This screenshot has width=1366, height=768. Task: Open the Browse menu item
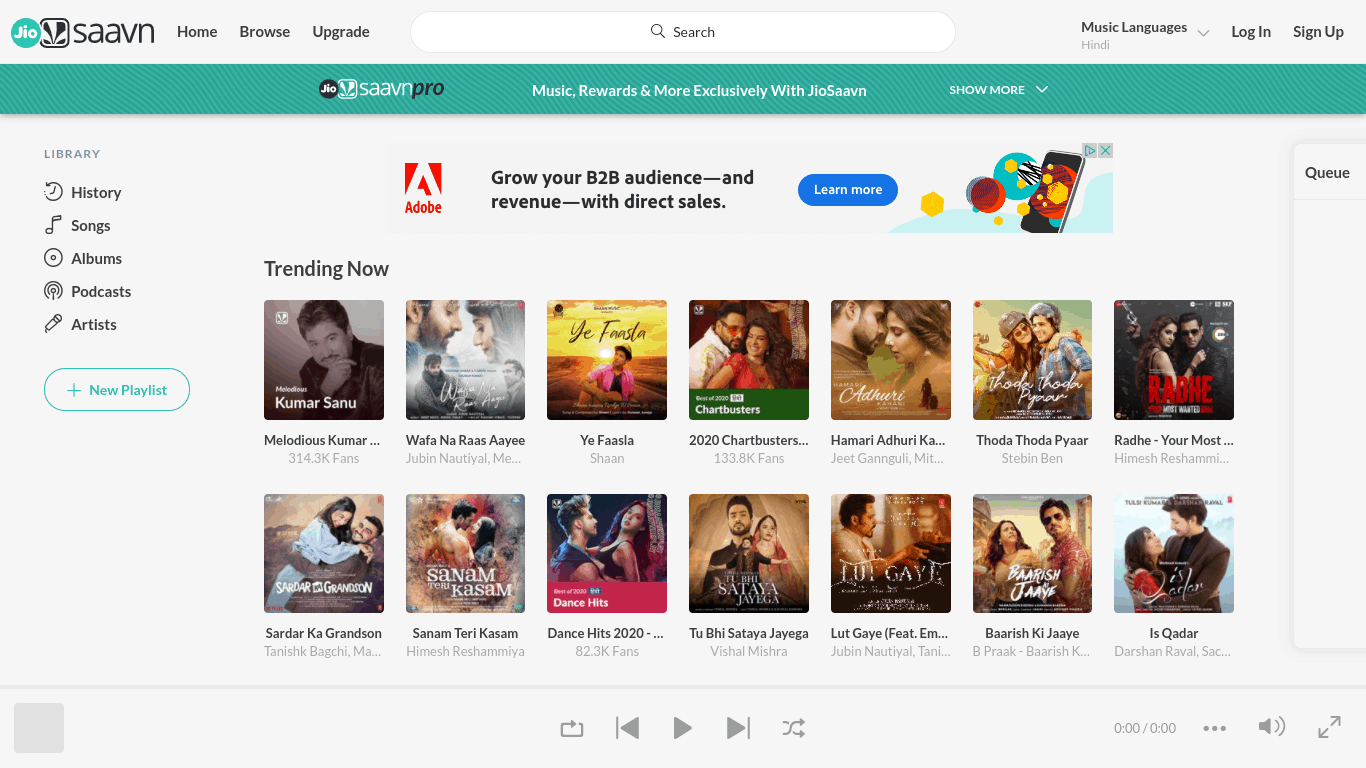[x=265, y=32]
